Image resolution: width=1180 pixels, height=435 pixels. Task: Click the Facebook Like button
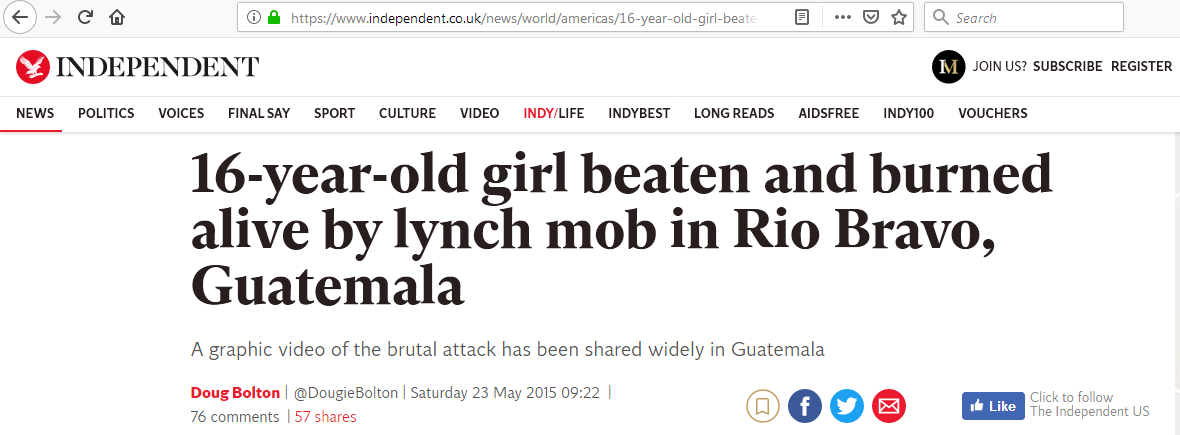tap(993, 406)
